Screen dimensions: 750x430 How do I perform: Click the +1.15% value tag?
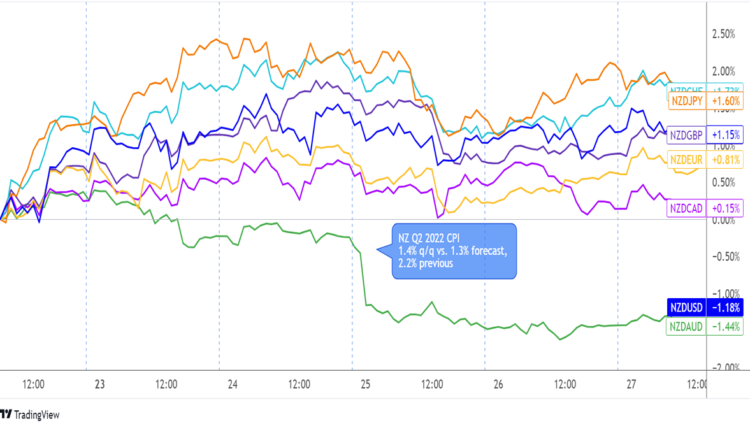[726, 134]
